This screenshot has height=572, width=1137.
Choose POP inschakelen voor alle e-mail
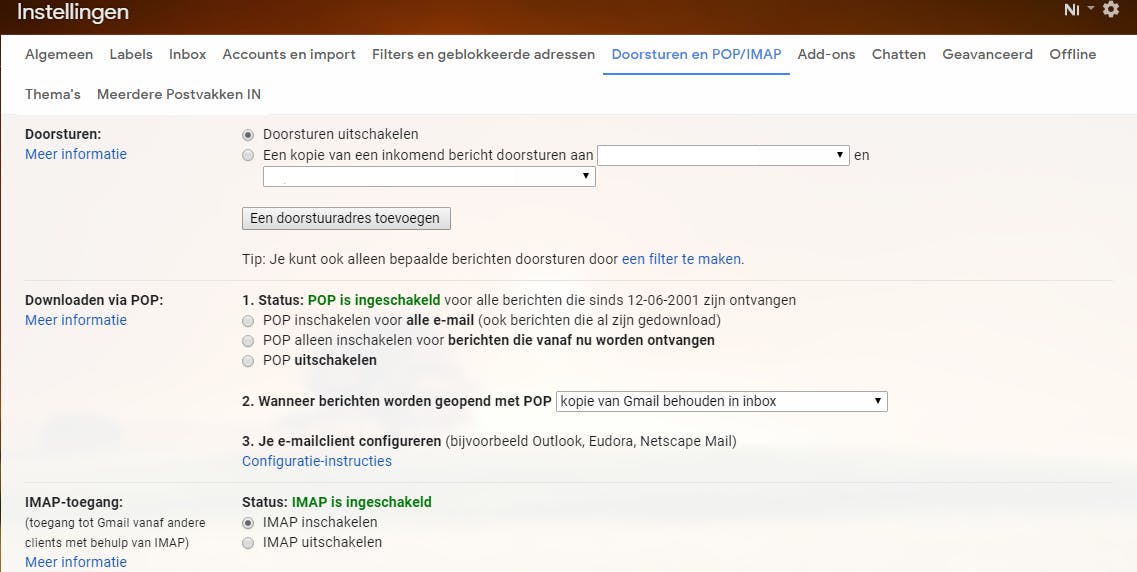[x=248, y=321]
